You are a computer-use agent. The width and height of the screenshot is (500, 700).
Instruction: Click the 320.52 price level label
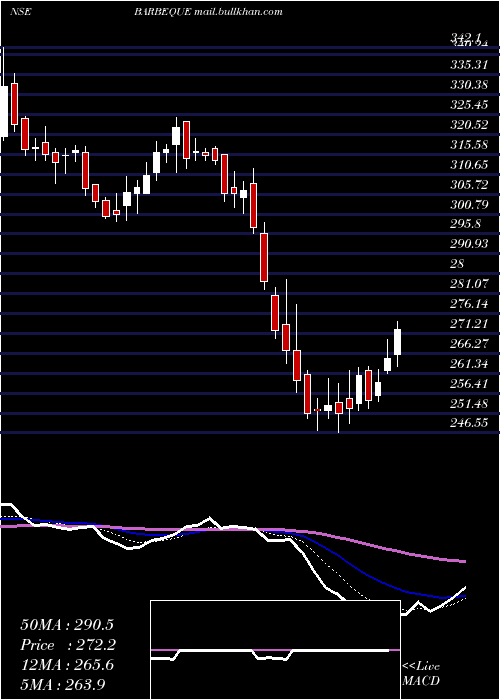[469, 125]
